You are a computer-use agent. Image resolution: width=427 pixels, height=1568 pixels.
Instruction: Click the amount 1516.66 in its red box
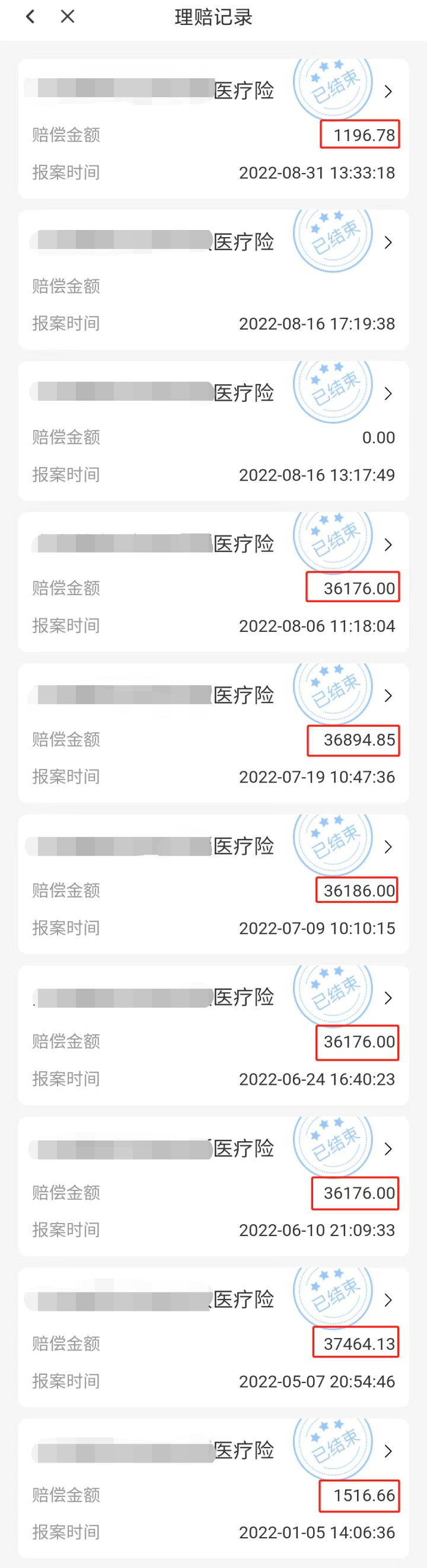(x=359, y=1496)
